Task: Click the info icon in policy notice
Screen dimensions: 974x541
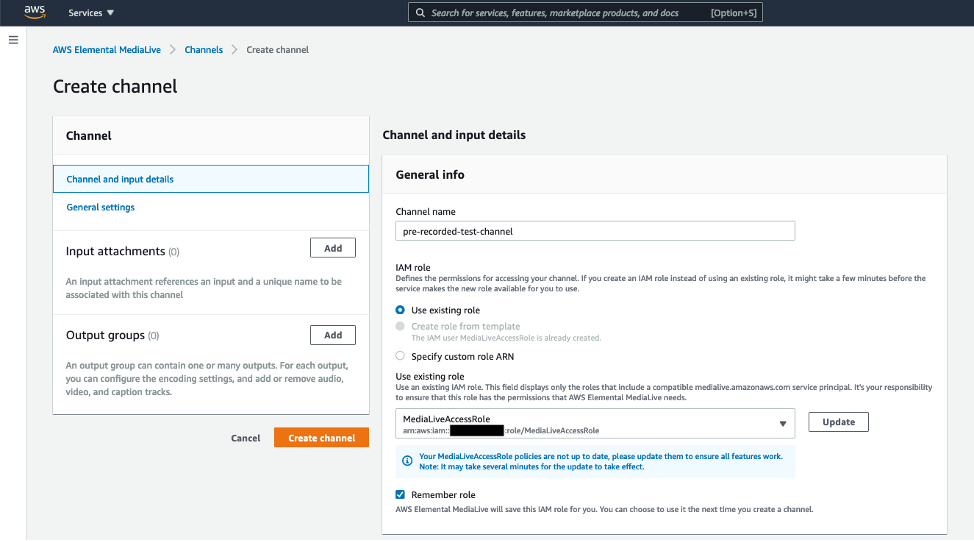Action: point(407,461)
